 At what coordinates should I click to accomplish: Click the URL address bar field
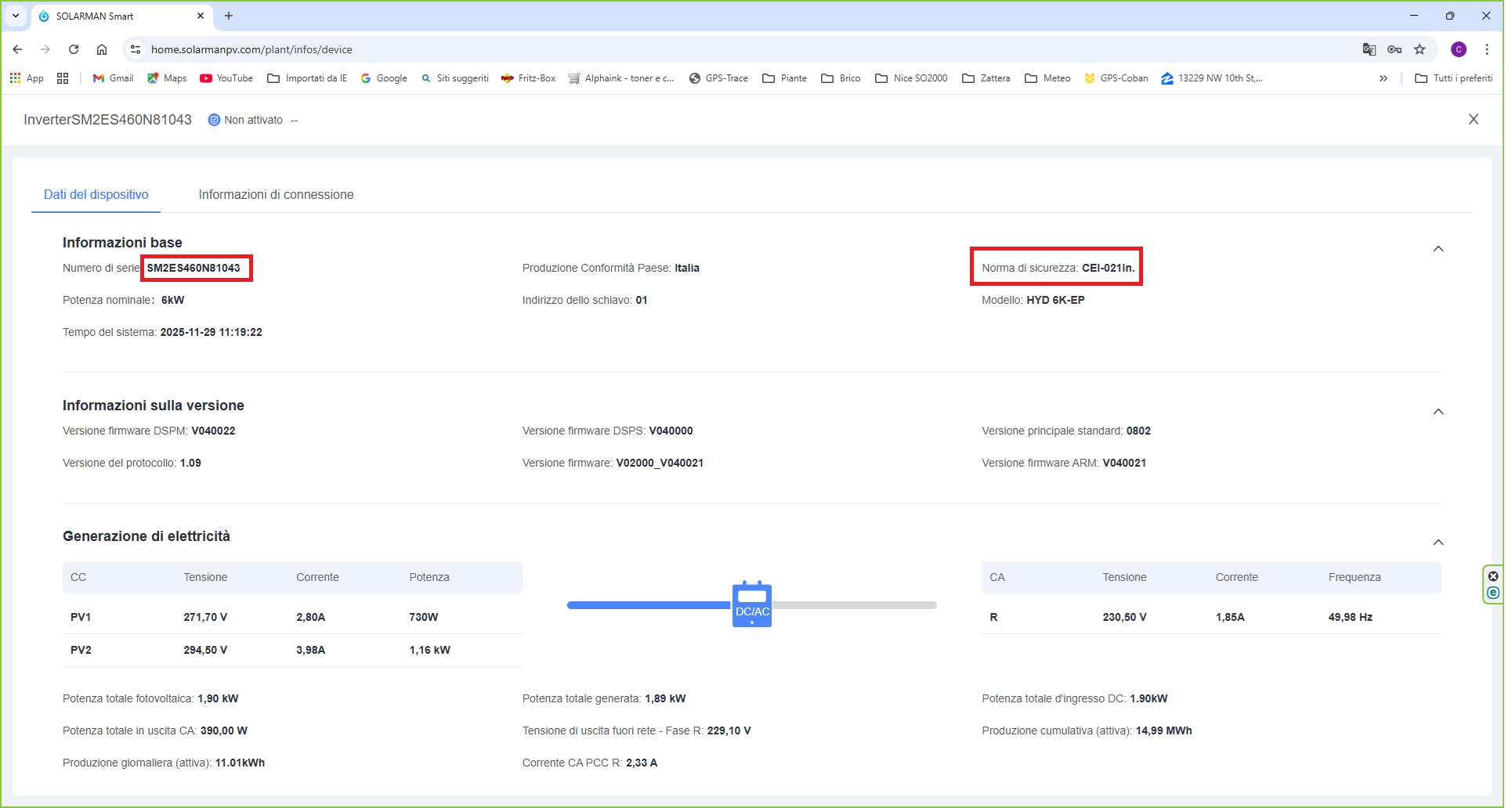(x=705, y=49)
